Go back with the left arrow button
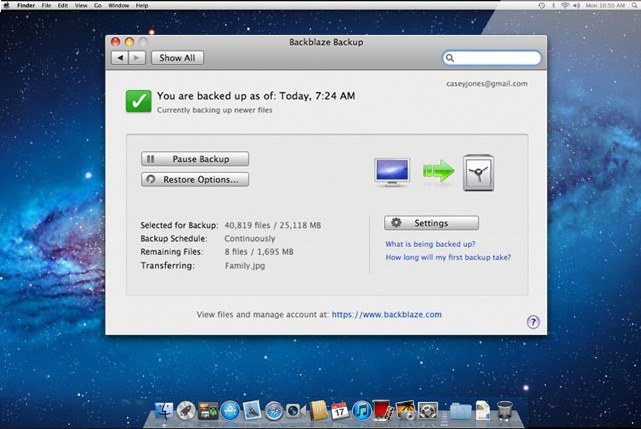 coord(121,58)
